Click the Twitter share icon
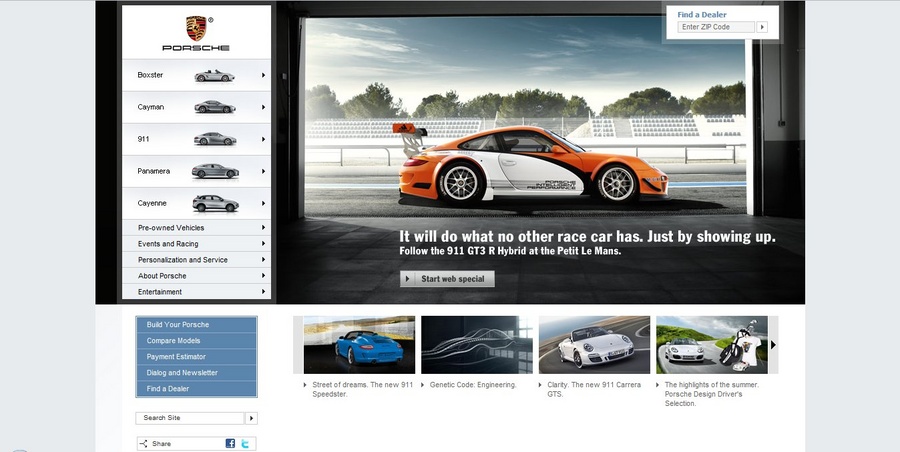Viewport: 900px width, 452px height. [245, 443]
